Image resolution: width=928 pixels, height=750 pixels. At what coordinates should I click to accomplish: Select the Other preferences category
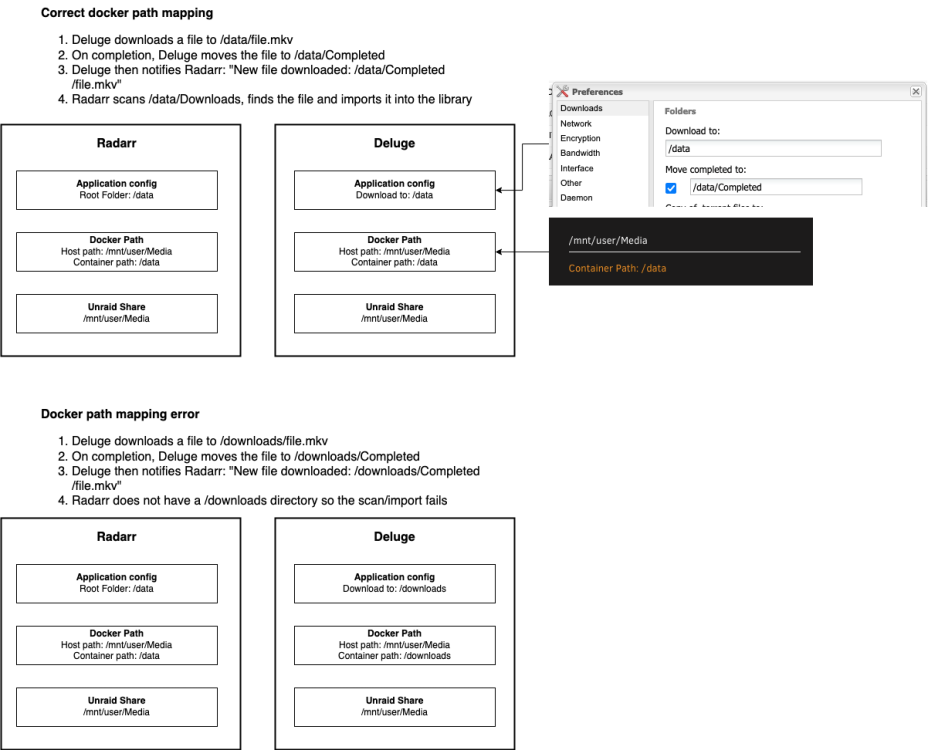[x=571, y=183]
